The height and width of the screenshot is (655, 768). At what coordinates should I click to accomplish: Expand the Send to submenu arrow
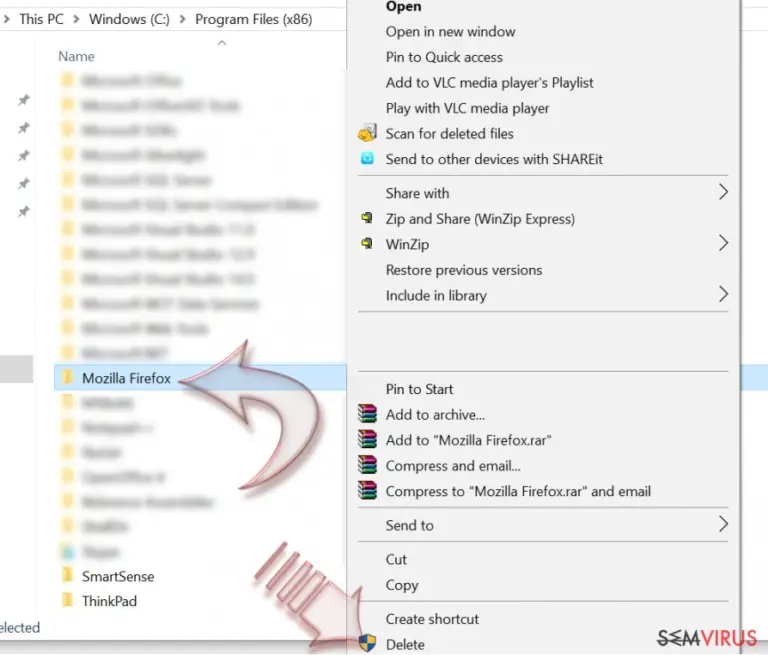pyautogui.click(x=723, y=524)
